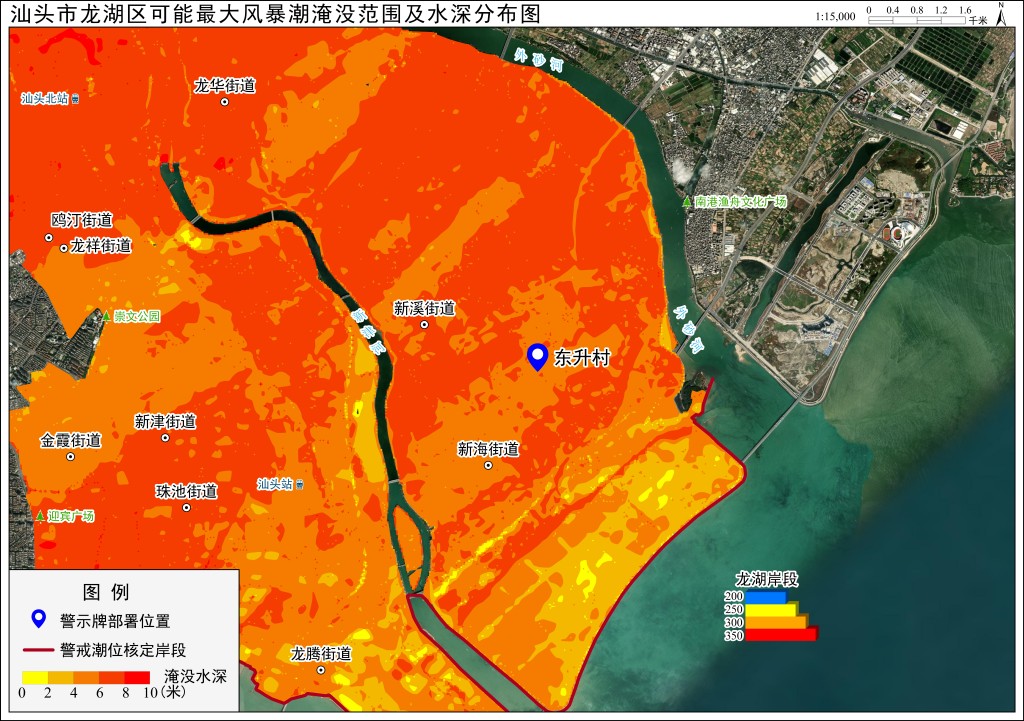
Task: Click the station icon beside 汕头站
Action: (x=299, y=485)
